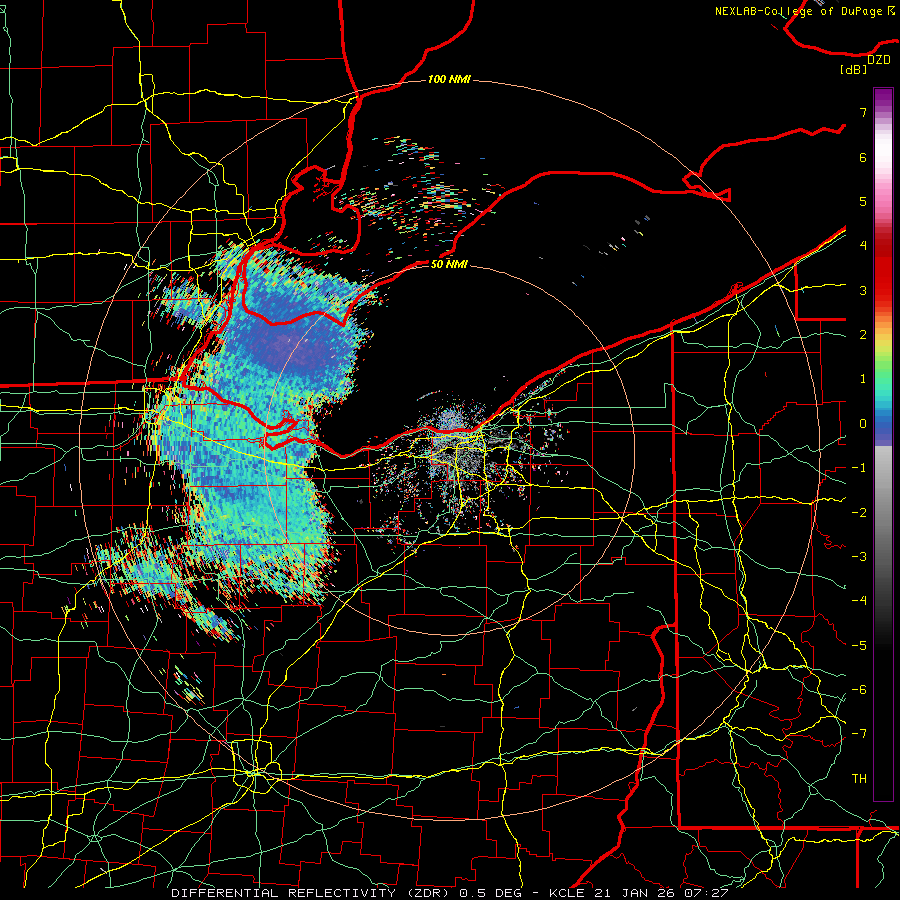Click the 100 NMI range ring label
Image resolution: width=900 pixels, height=900 pixels.
pos(449,79)
